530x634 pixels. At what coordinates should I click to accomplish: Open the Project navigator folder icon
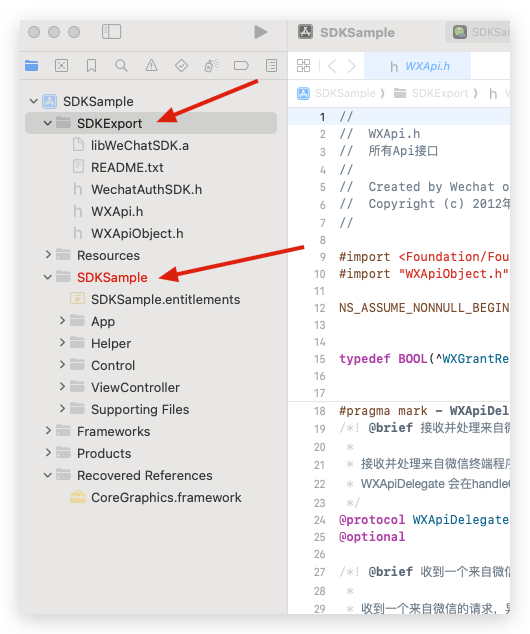click(x=32, y=65)
